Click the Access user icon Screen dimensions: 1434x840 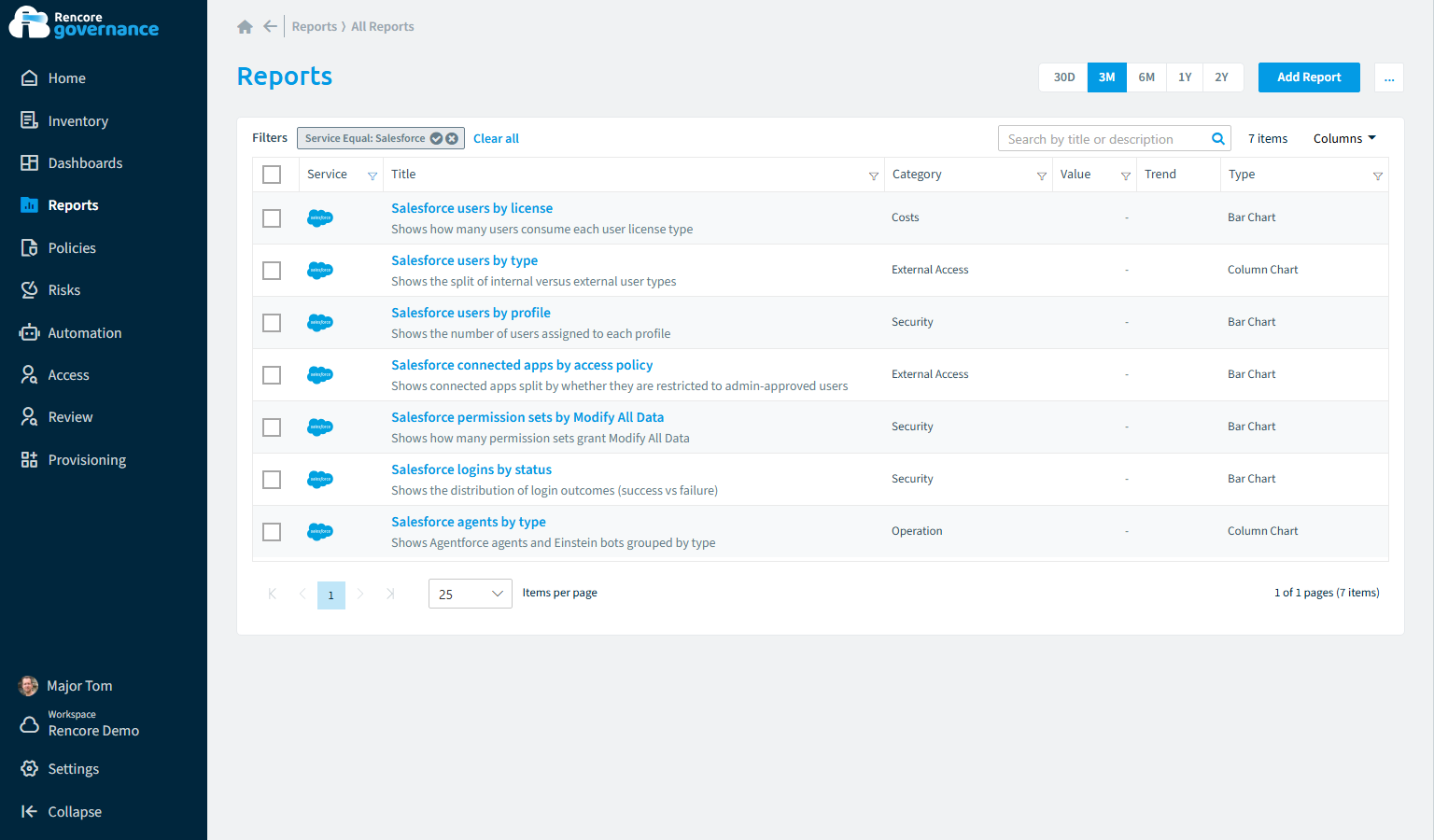pyautogui.click(x=29, y=375)
